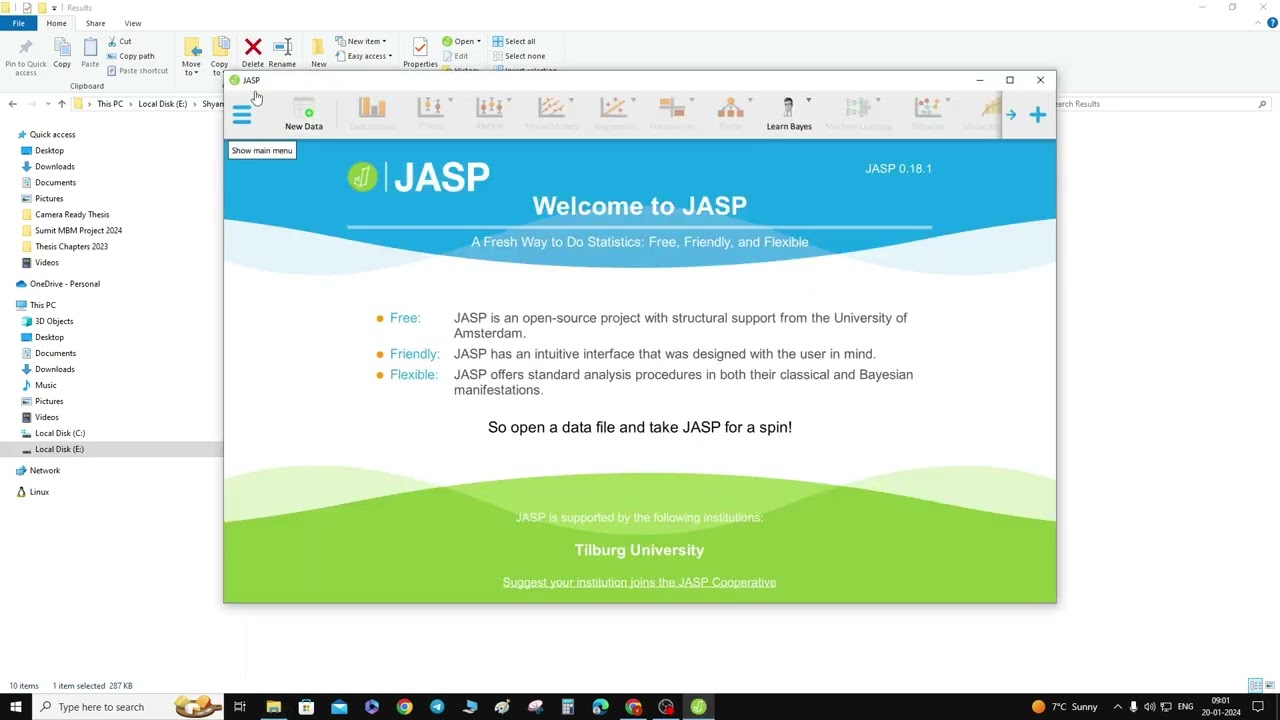Select Linux in Explorer sidebar
This screenshot has height=720, width=1280.
click(x=39, y=492)
